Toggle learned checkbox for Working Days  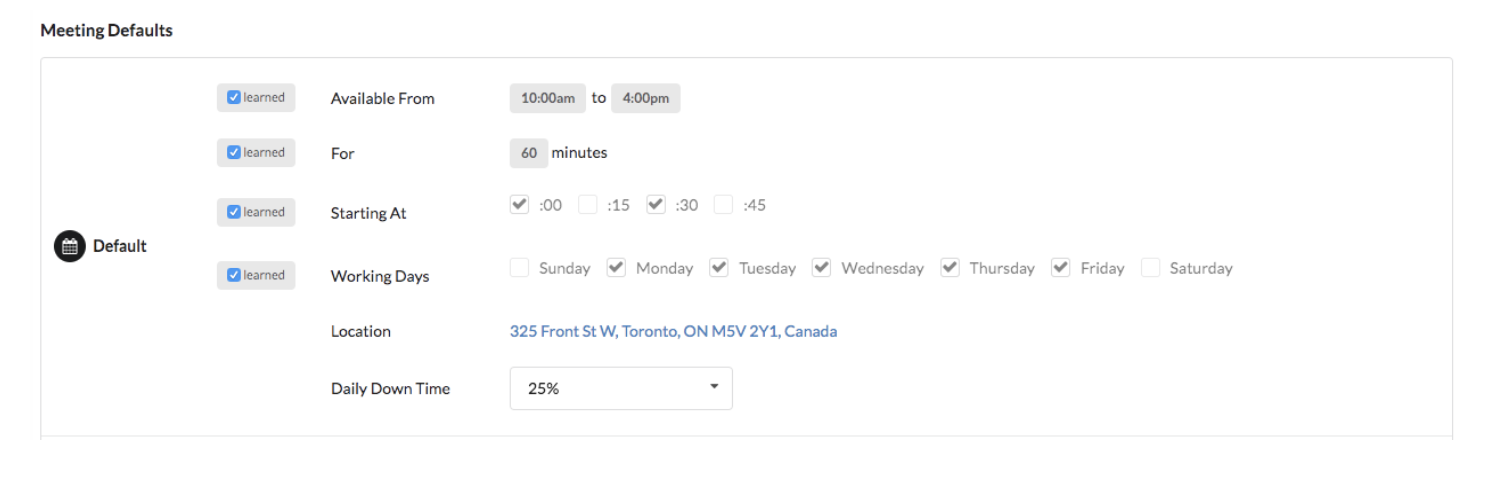point(234,275)
